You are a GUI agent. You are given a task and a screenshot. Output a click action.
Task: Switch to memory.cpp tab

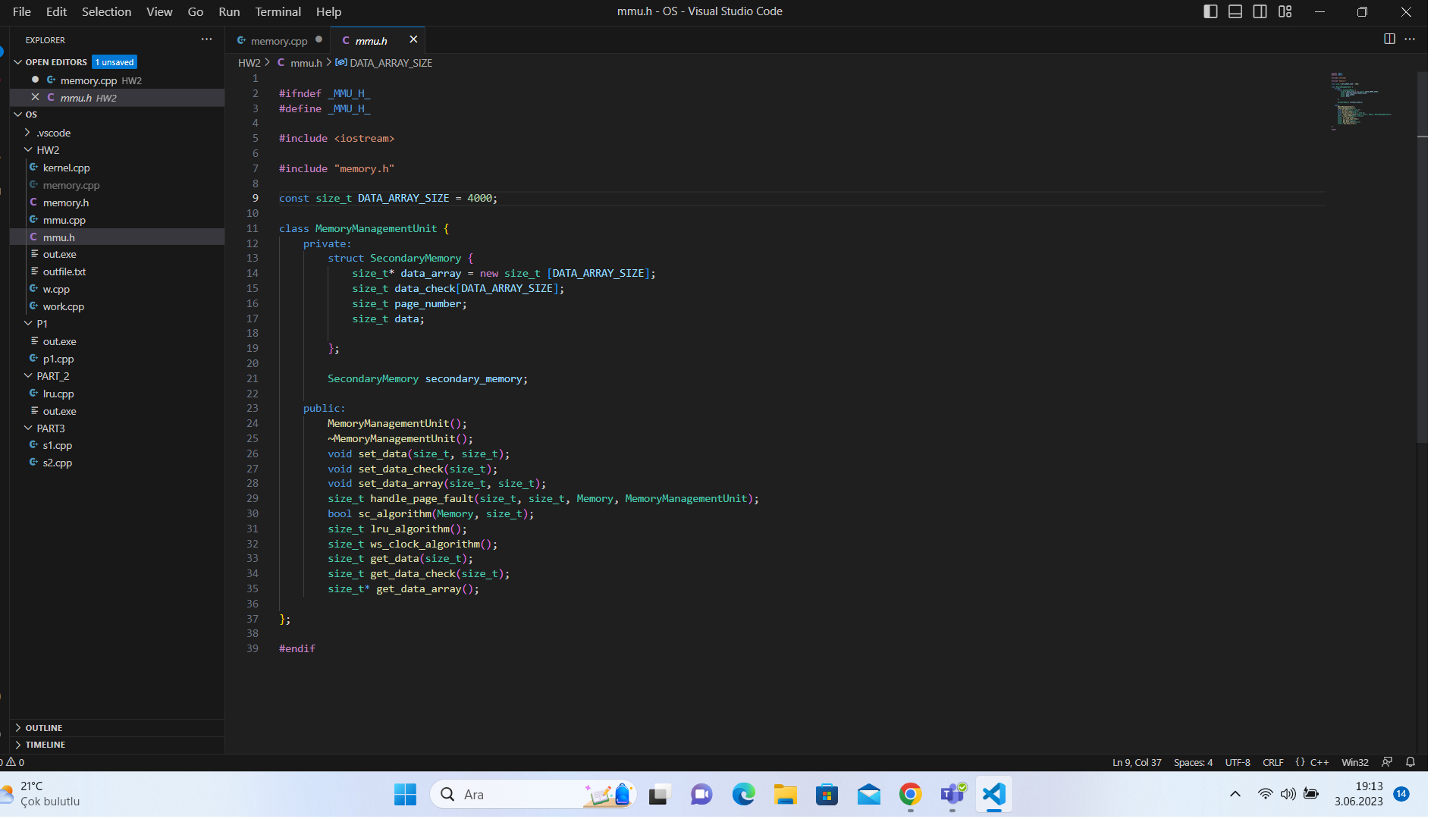278,41
